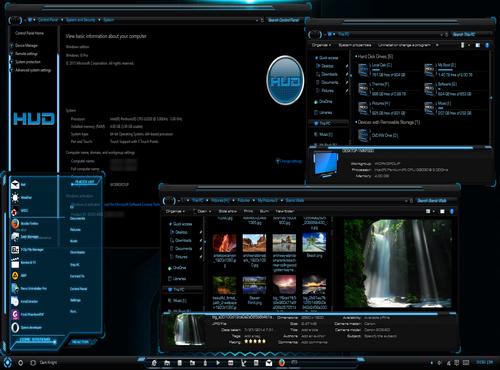
Task: Click the Start orb on the taskbar
Action: point(7,362)
